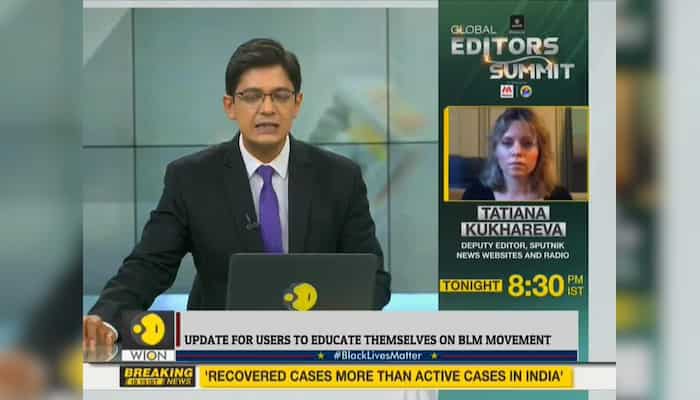
Task: Click the round blue-orange sponsor logo
Action: coord(525,91)
